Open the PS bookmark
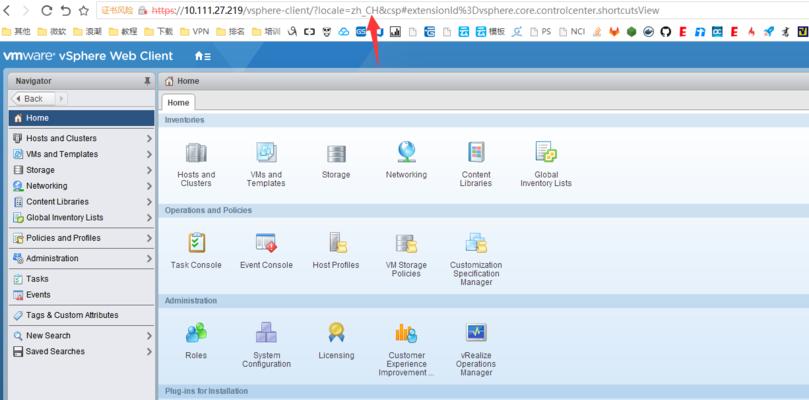 pos(541,32)
